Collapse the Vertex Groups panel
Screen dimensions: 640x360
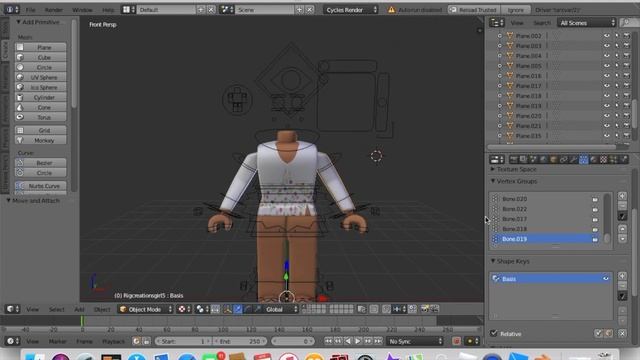point(493,181)
